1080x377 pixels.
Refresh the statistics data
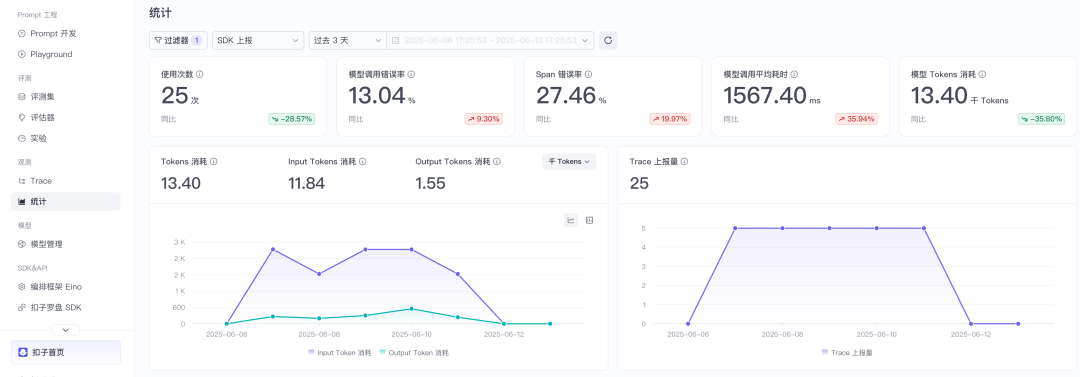pyautogui.click(x=608, y=41)
